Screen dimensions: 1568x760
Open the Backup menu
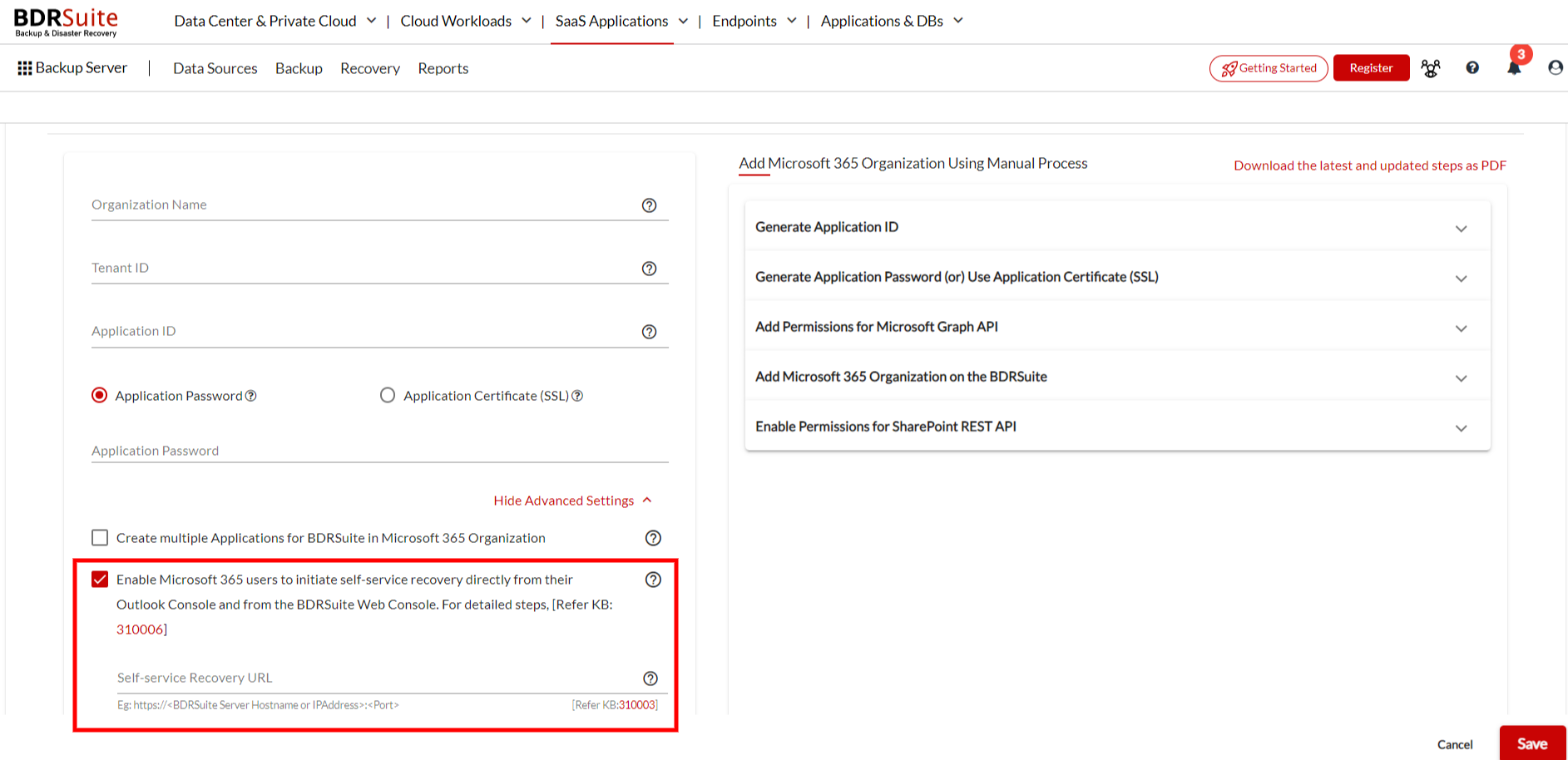click(x=299, y=68)
